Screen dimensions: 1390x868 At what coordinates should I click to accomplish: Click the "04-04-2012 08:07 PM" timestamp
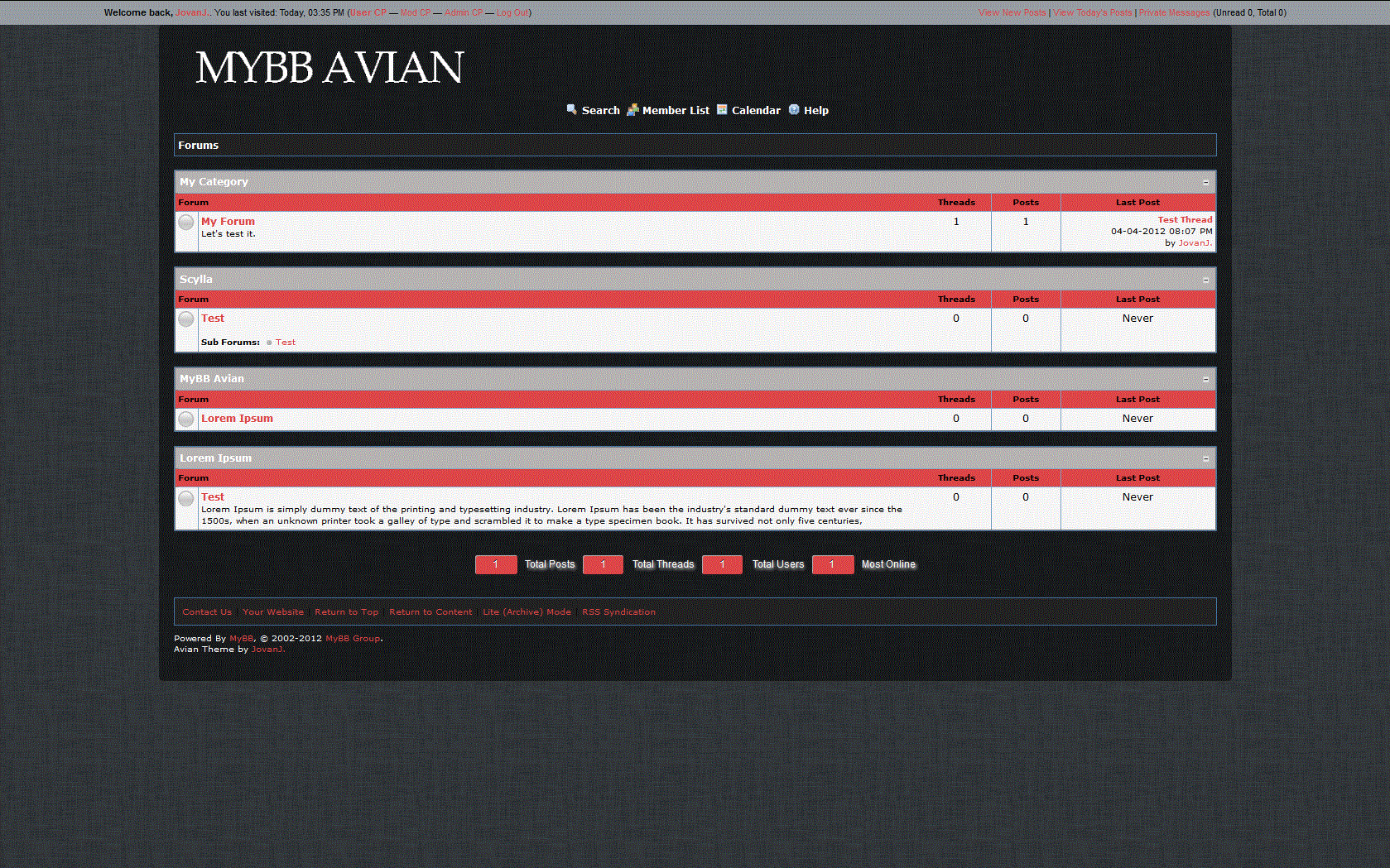pyautogui.click(x=1162, y=232)
